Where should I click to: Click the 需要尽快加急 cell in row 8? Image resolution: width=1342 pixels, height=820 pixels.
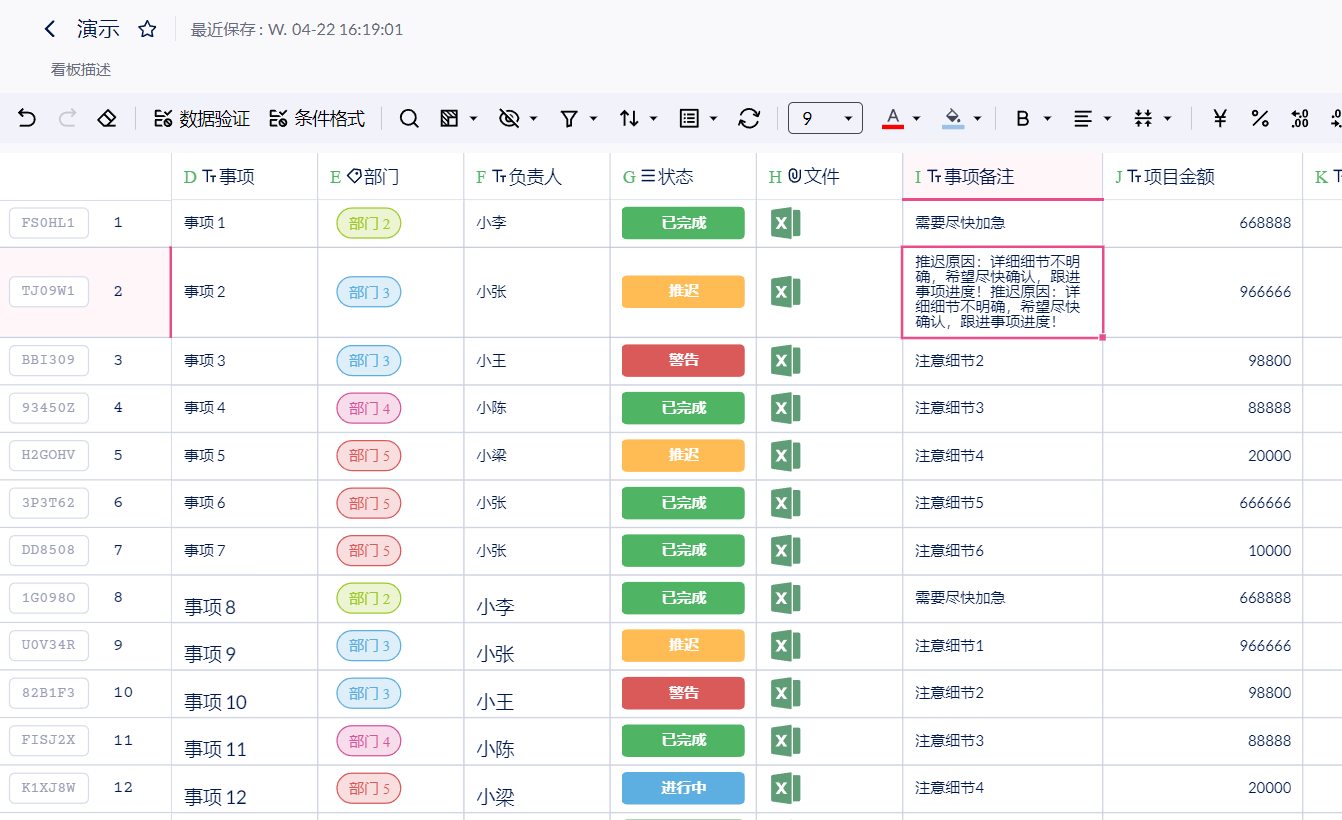pyautogui.click(x=1003, y=598)
